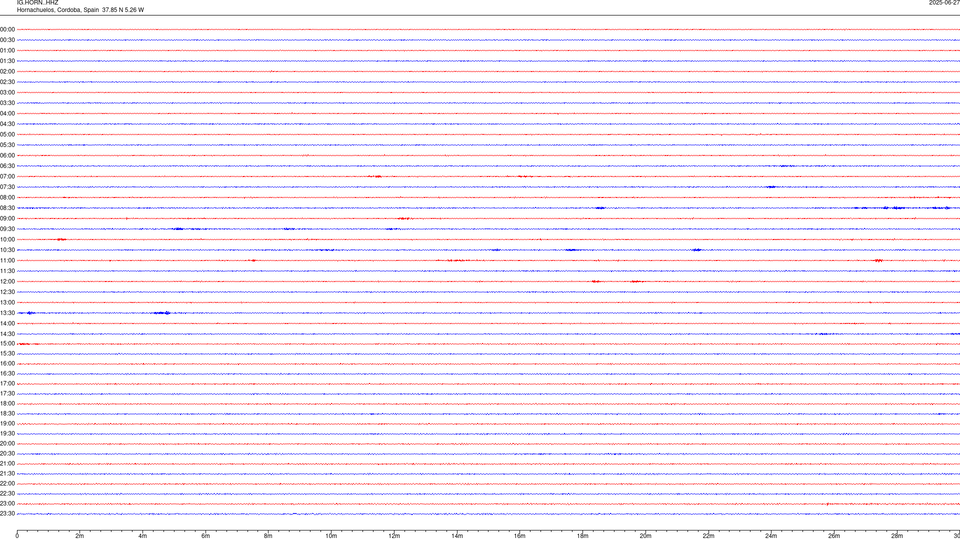This screenshot has width=960, height=540.
Task: Pick the 08:00 trace label
Action: click(7, 197)
